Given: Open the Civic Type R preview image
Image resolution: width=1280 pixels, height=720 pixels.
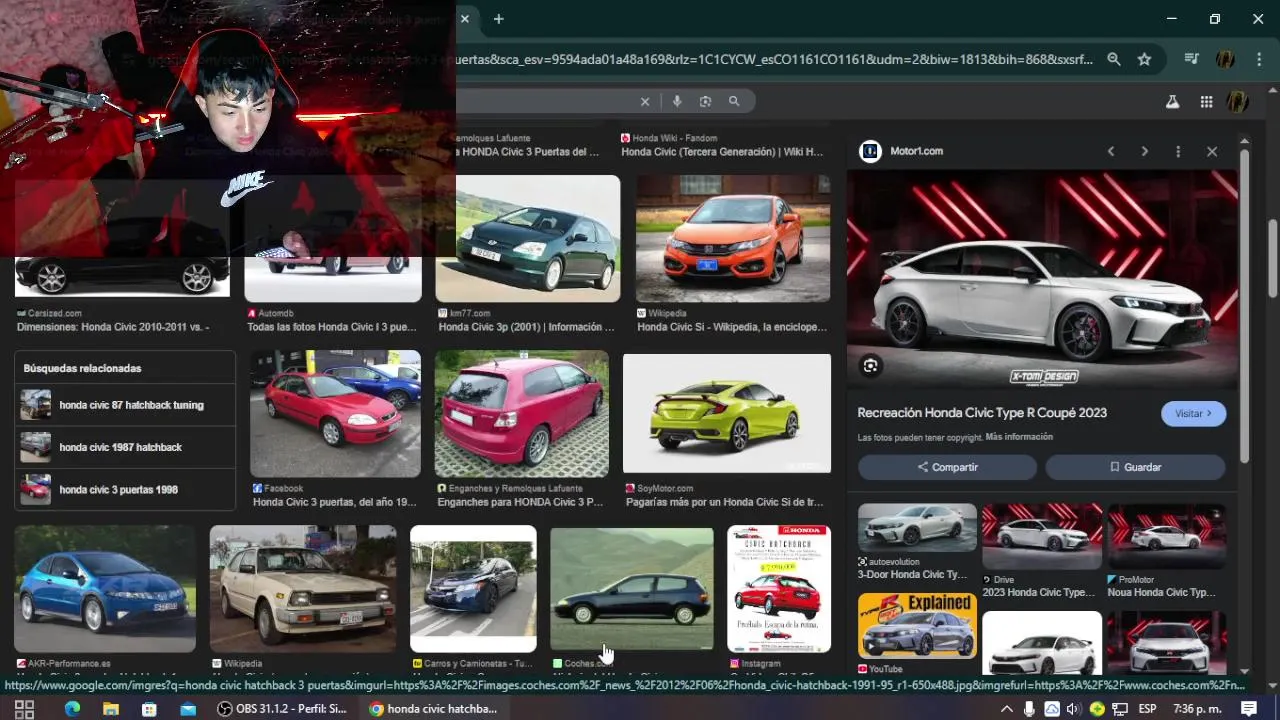Looking at the screenshot, I should [x=1042, y=279].
